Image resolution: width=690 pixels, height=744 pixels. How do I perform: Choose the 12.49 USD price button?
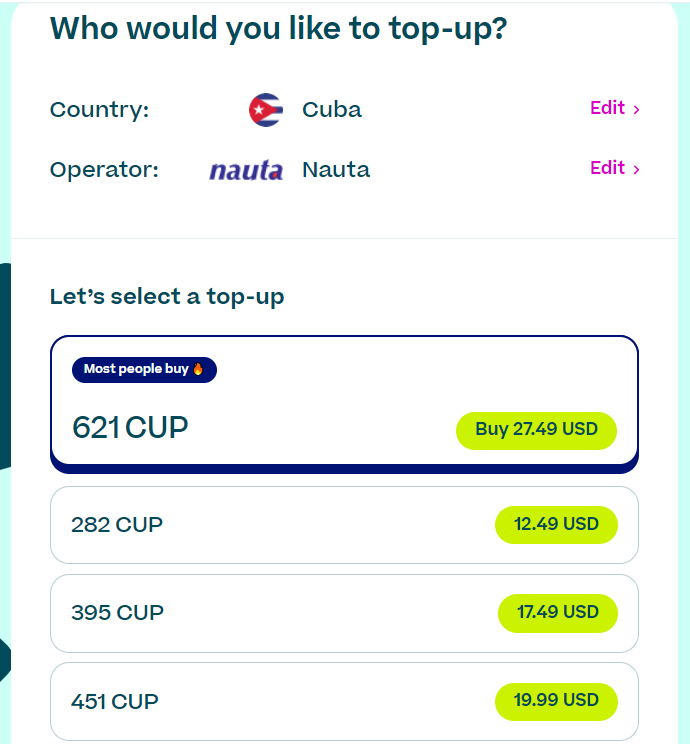click(556, 525)
